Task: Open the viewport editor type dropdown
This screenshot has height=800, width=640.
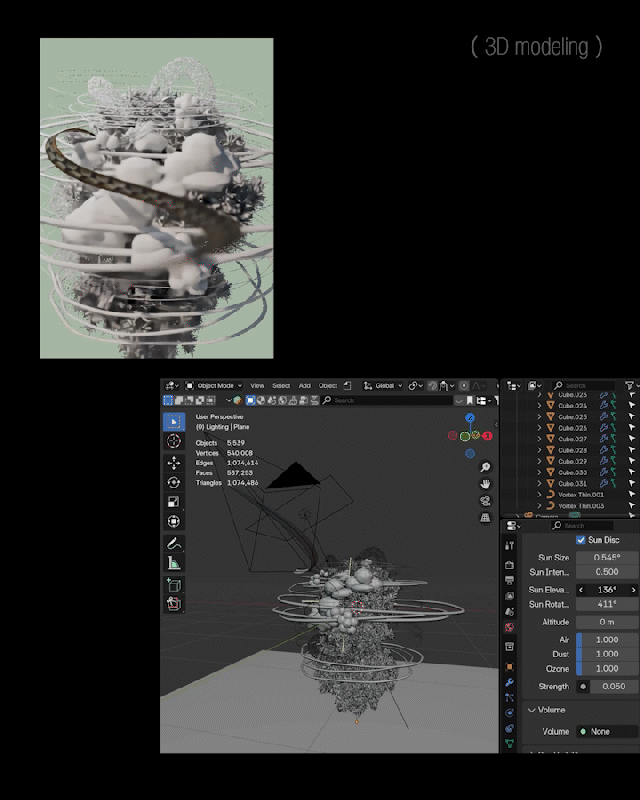Action: [171, 385]
